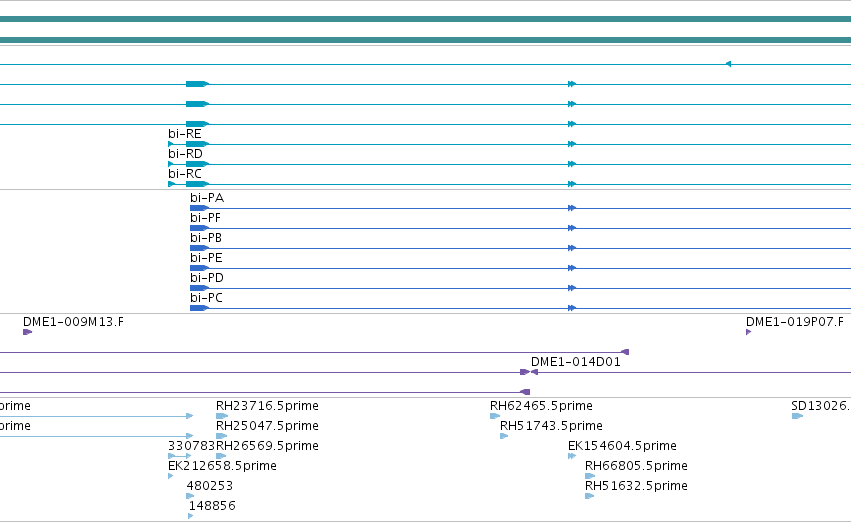Click the RH66805.5prime arrow glyph
Image resolution: width=851 pixels, height=522 pixels.
pyautogui.click(x=590, y=476)
